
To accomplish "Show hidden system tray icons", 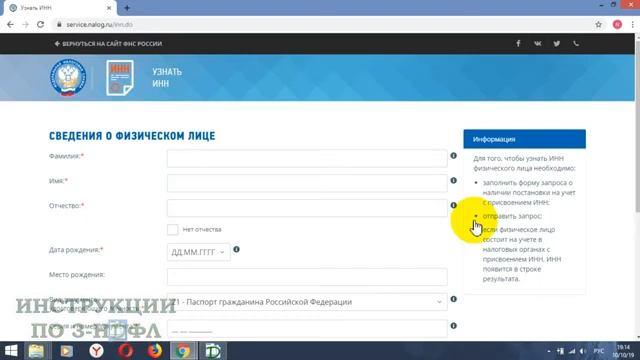I will pos(549,351).
